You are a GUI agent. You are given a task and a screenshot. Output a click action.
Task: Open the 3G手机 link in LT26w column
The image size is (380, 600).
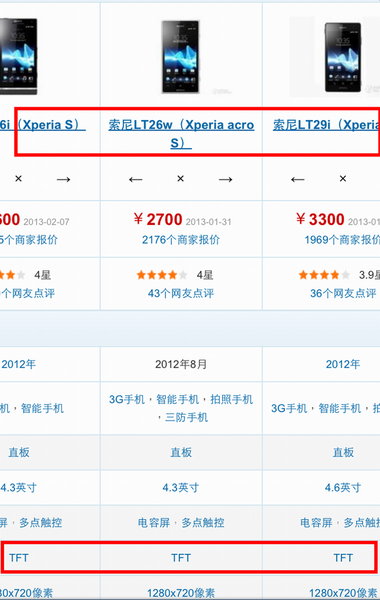click(x=127, y=399)
